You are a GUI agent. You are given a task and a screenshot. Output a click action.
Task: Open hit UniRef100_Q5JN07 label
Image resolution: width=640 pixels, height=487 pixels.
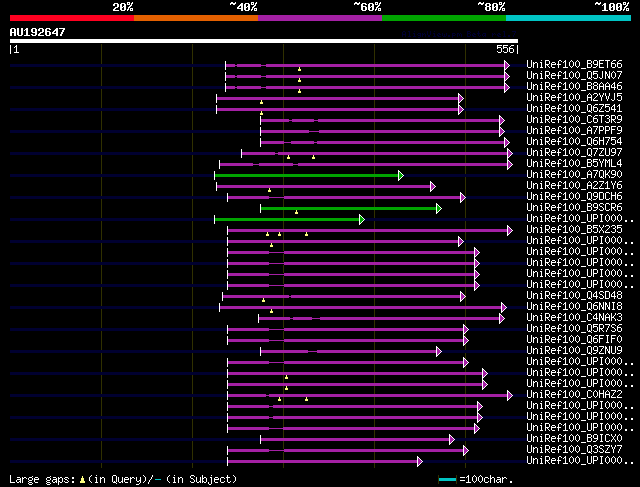[x=574, y=76]
